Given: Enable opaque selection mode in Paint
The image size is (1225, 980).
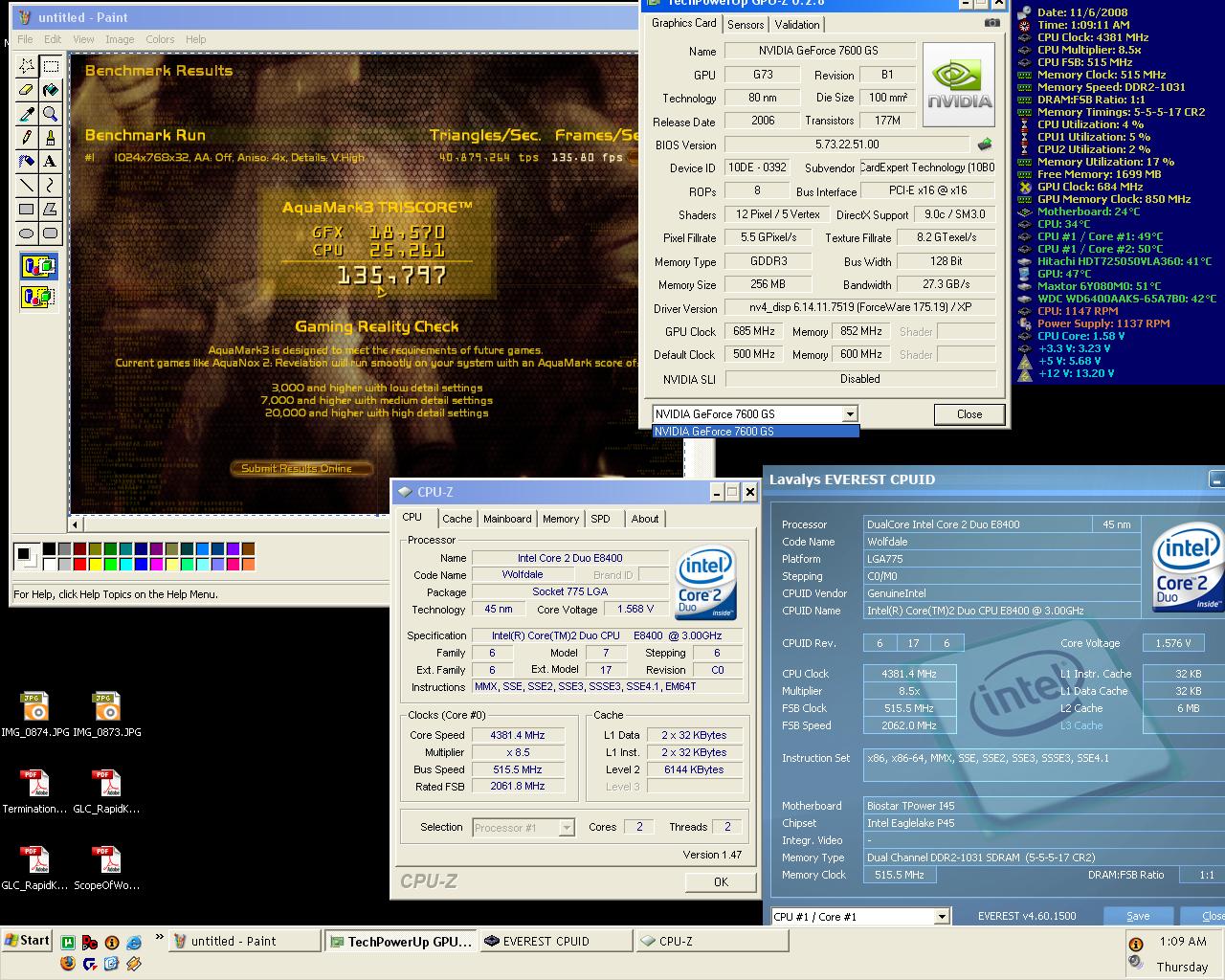Looking at the screenshot, I should [38, 267].
